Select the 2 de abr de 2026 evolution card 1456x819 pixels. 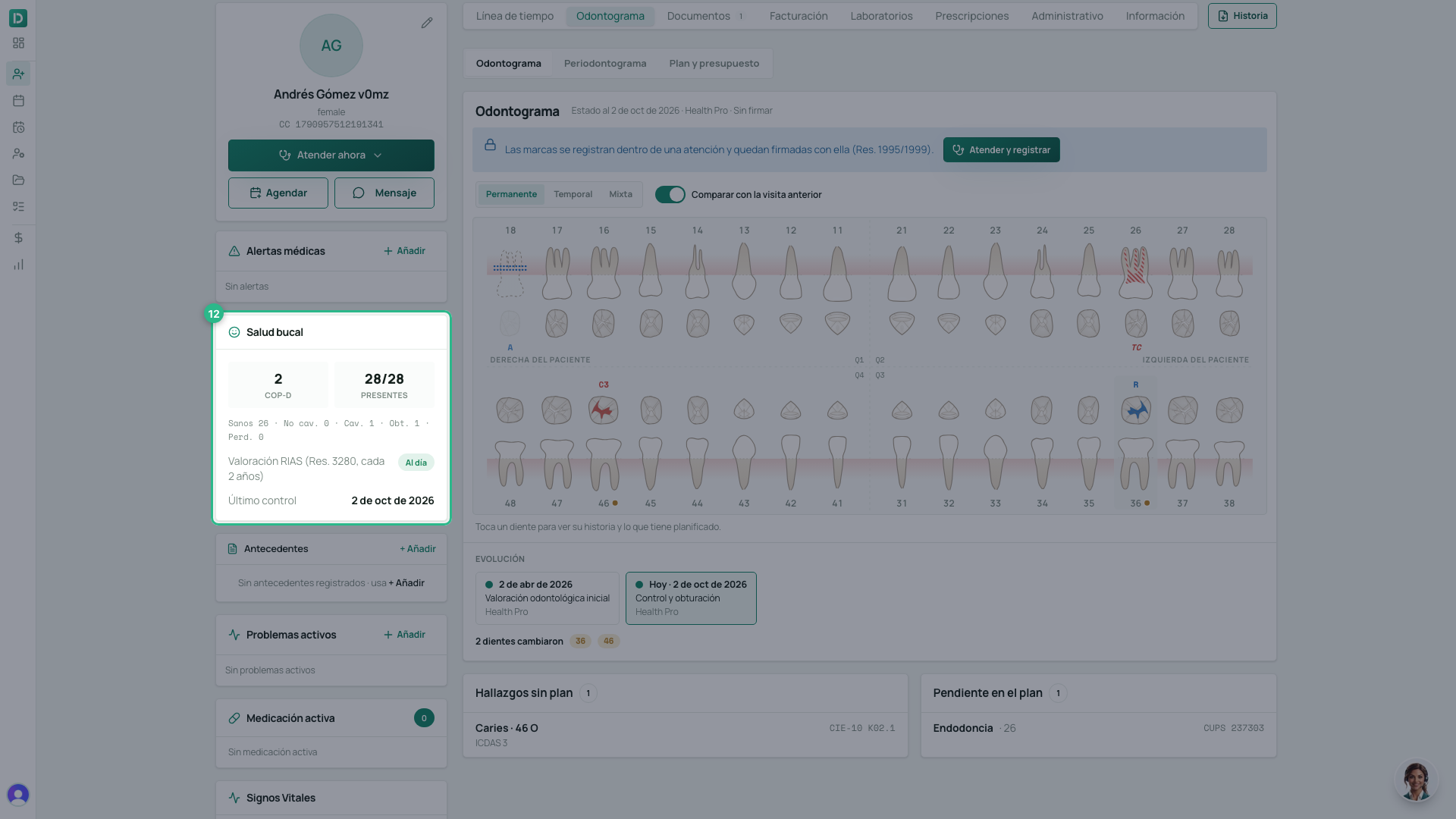pyautogui.click(x=548, y=598)
